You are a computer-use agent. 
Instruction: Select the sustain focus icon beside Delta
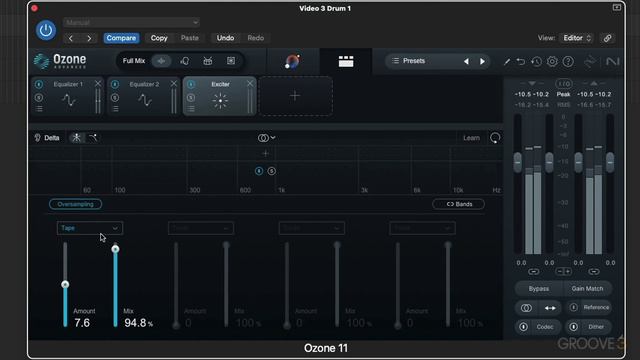pyautogui.click(x=93, y=138)
